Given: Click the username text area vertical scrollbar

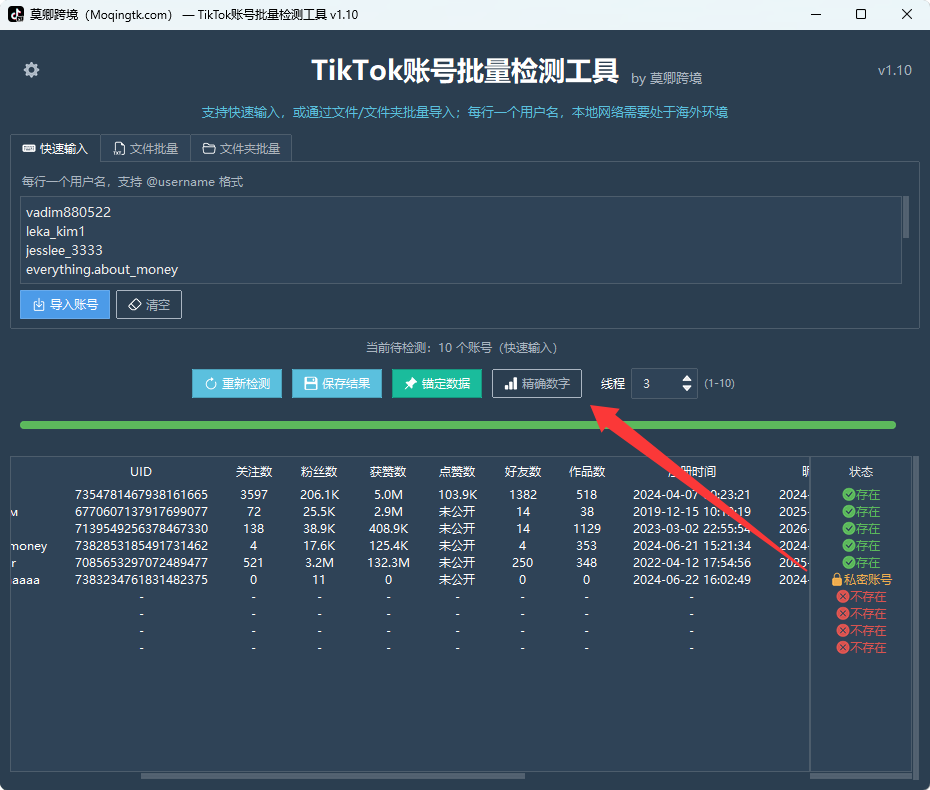Looking at the screenshot, I should click(906, 217).
